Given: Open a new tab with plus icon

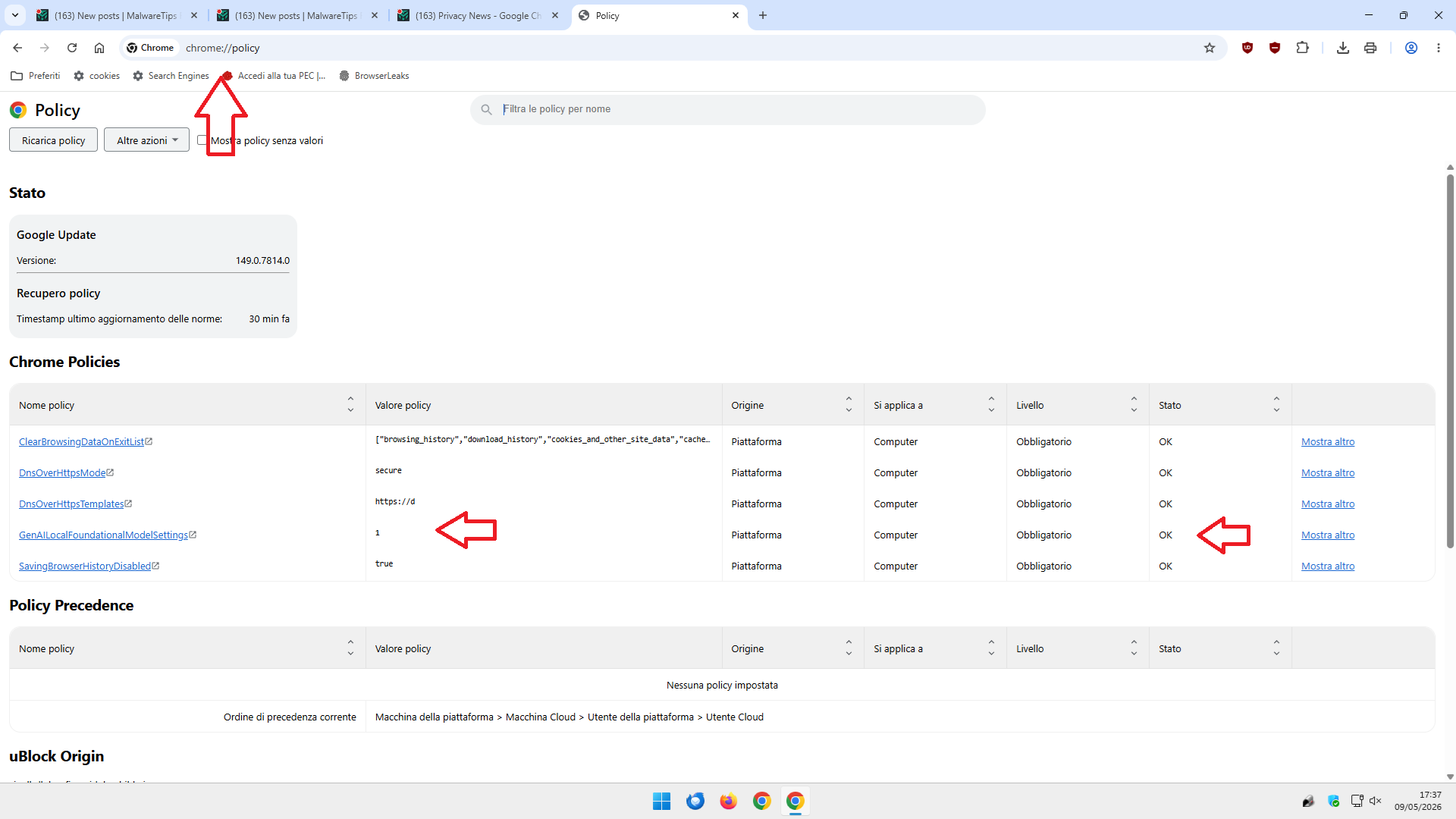Looking at the screenshot, I should tap(763, 15).
